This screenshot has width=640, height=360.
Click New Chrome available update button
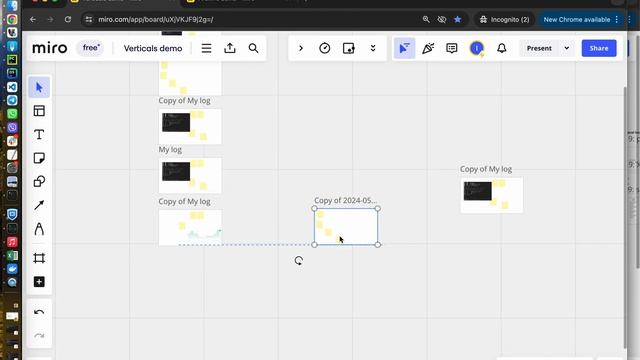(x=581, y=19)
